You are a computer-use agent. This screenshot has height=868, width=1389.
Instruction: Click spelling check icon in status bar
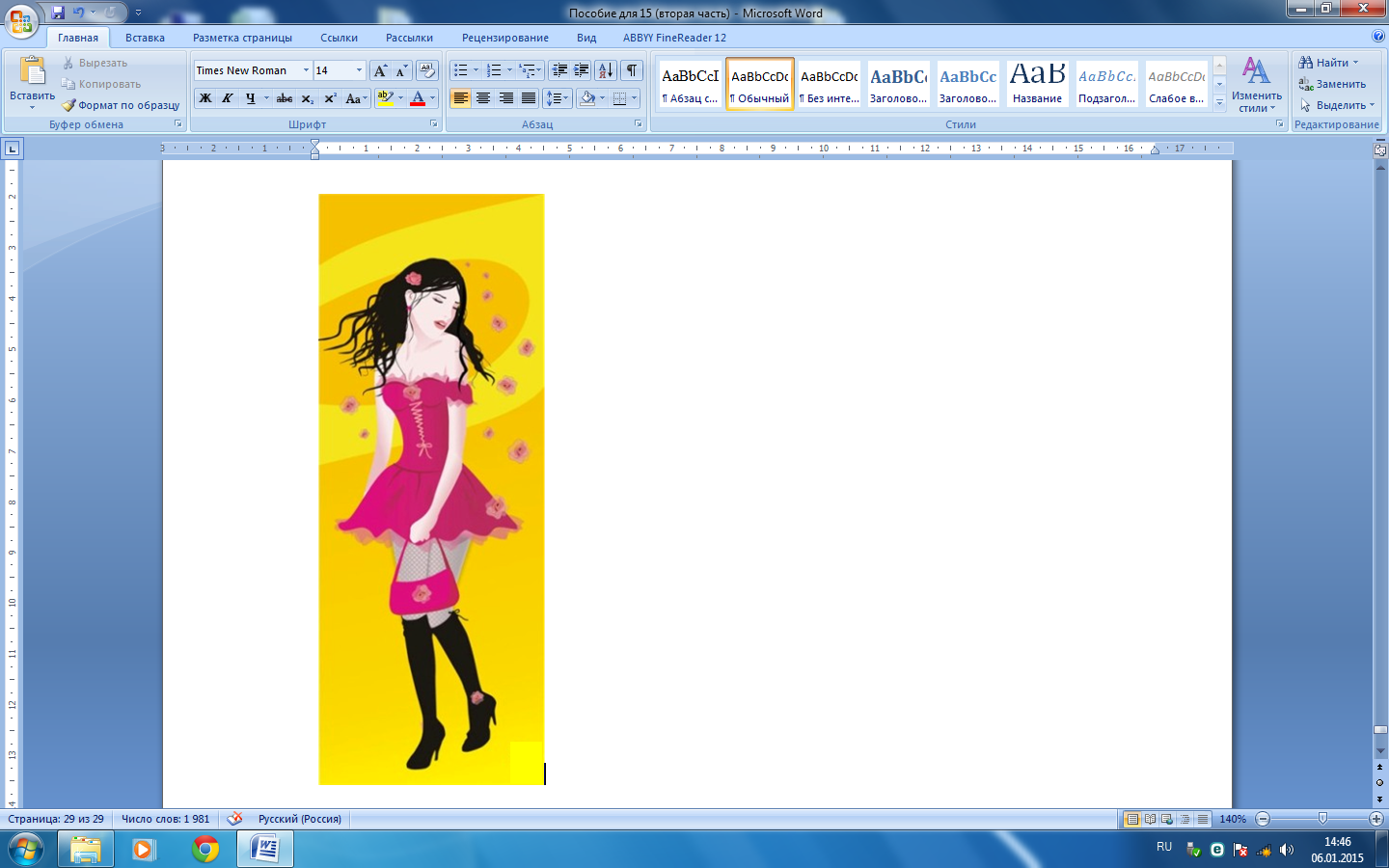pyautogui.click(x=234, y=819)
